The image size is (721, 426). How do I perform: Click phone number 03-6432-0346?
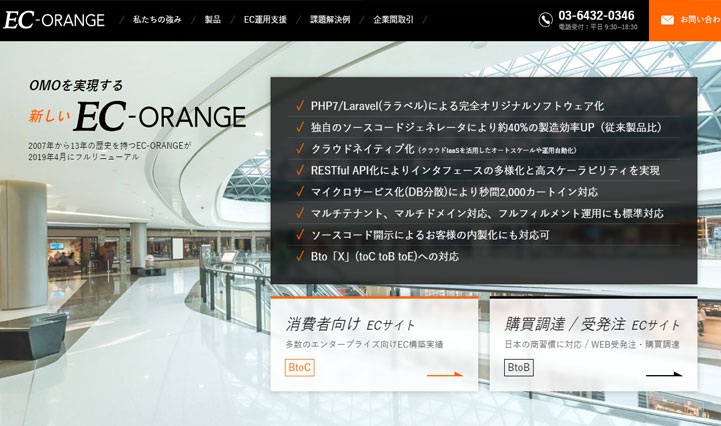click(x=596, y=15)
